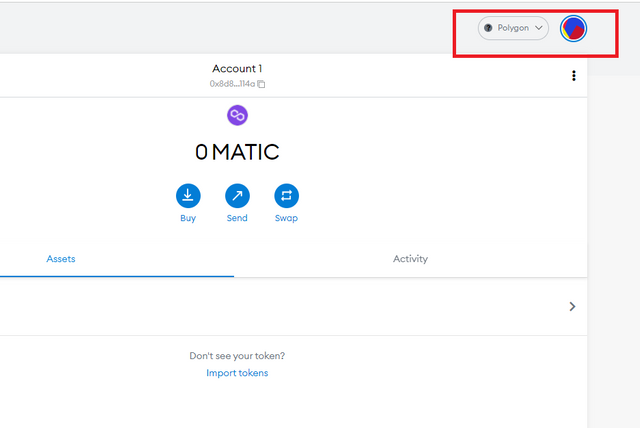Viewport: 640px width, 428px height.
Task: Expand the asset row chevron arrow
Action: [x=572, y=306]
